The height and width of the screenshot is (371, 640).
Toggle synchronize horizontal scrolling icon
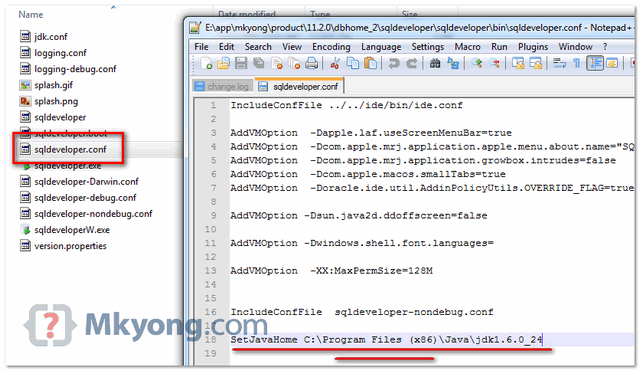tap(536, 63)
